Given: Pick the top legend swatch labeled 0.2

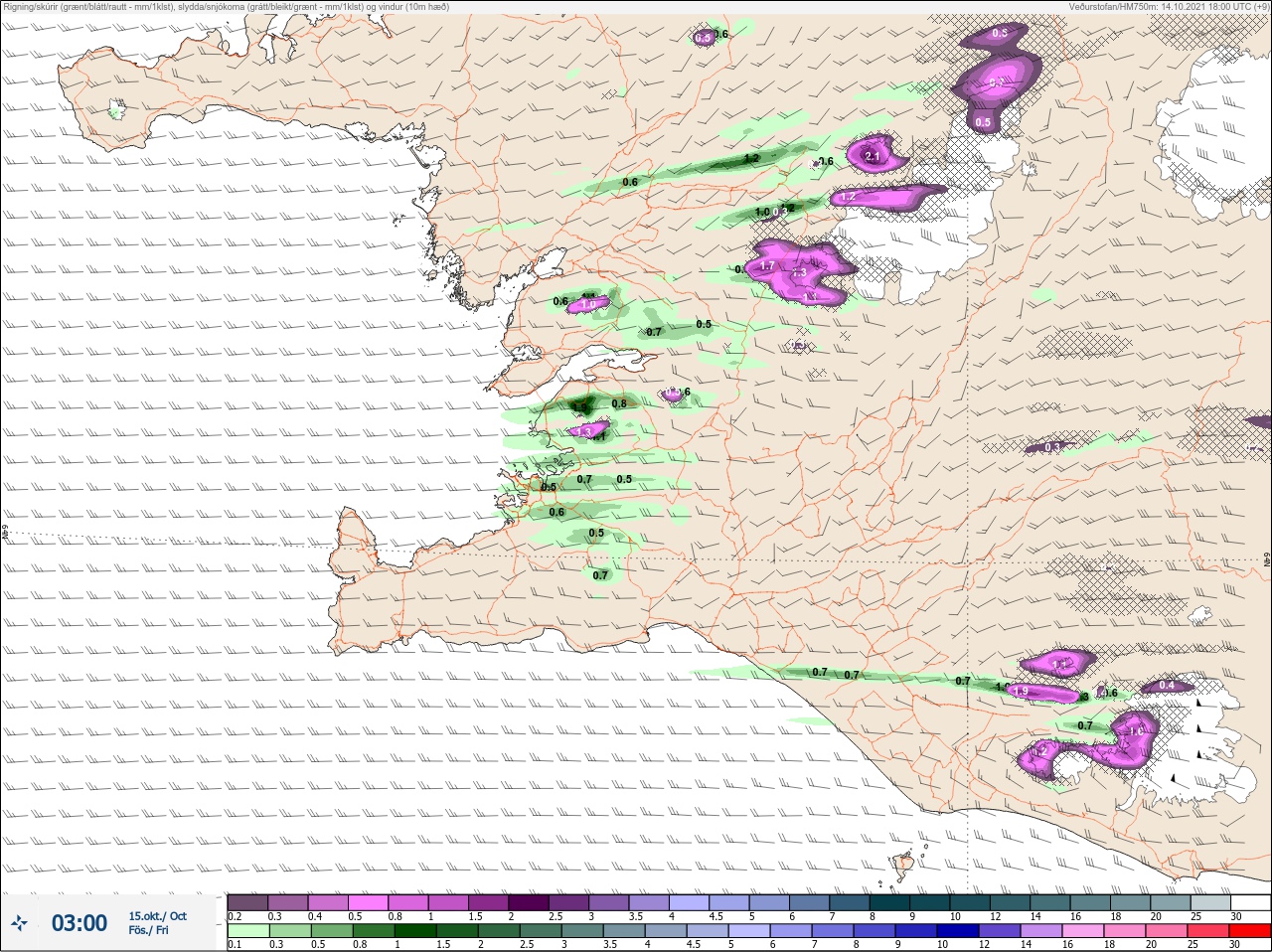Looking at the screenshot, I should click(247, 902).
